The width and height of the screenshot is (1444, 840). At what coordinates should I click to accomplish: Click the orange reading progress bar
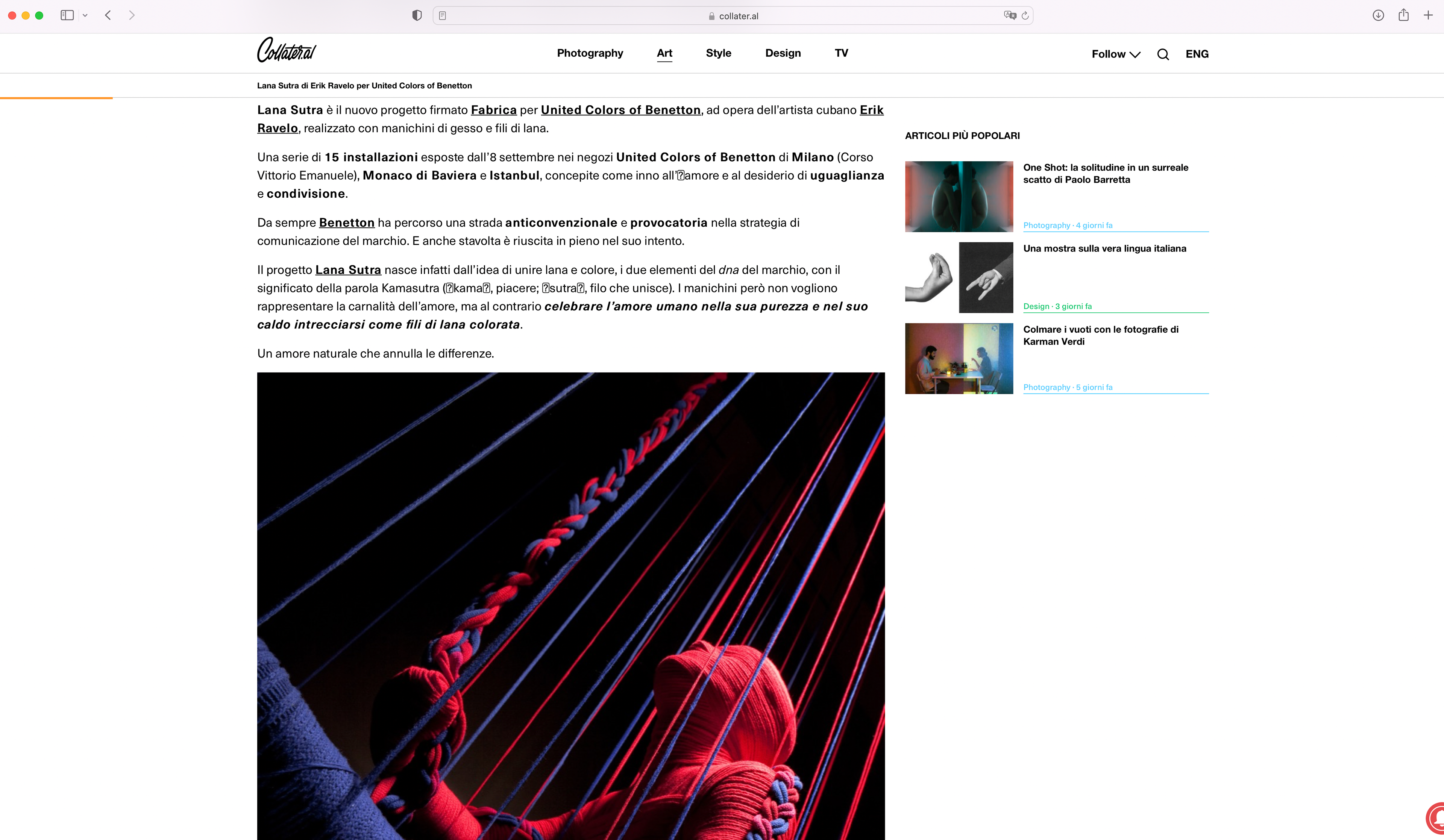pyautogui.click(x=56, y=98)
